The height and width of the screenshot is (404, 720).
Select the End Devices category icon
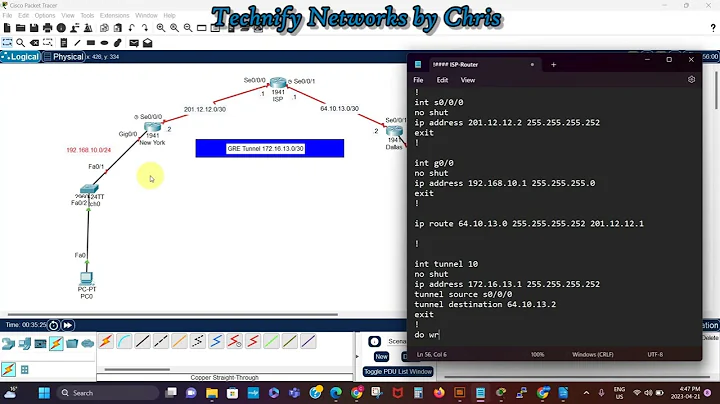pyautogui.click(x=24, y=343)
